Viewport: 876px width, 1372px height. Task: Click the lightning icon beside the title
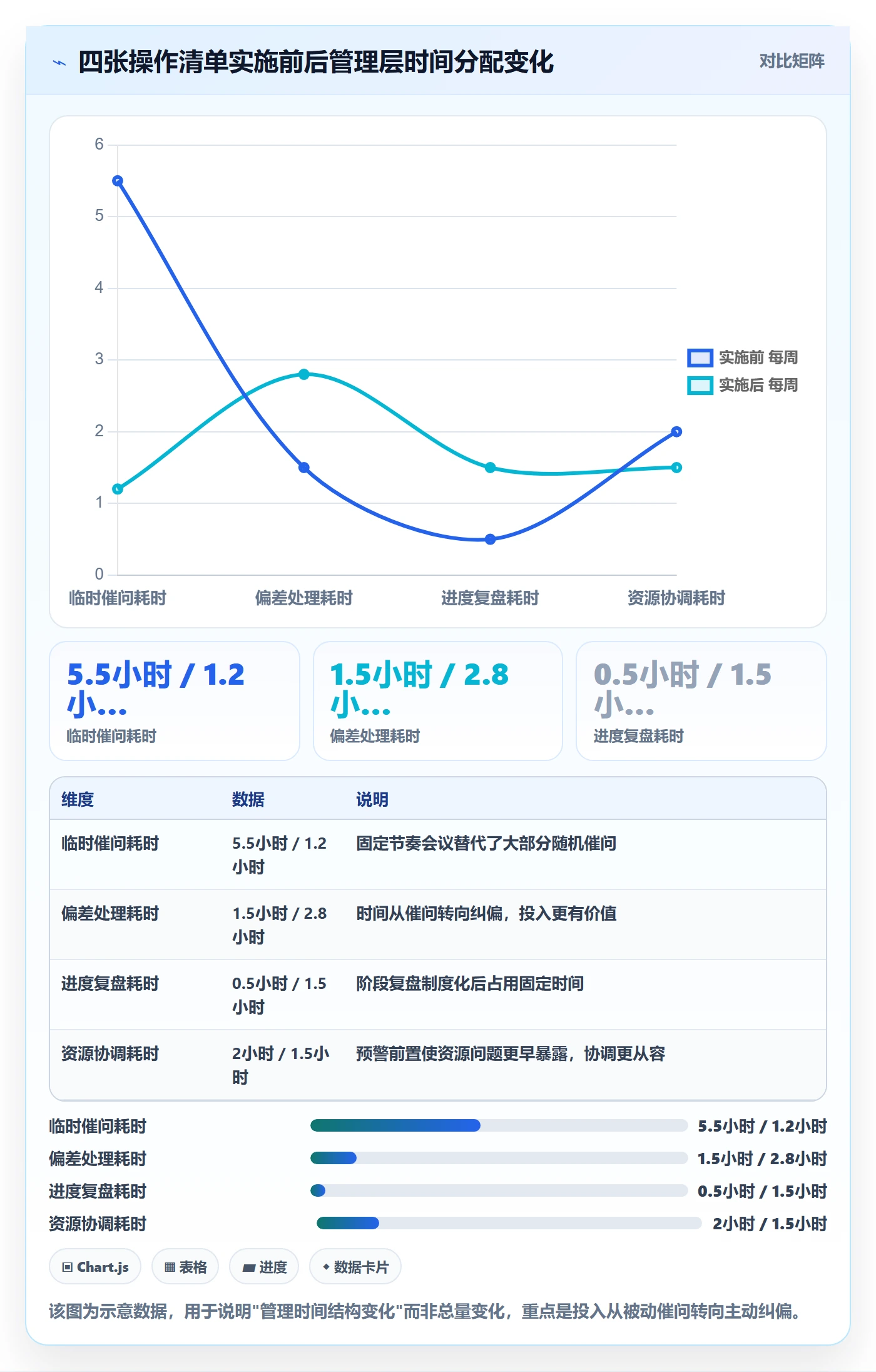(x=59, y=63)
